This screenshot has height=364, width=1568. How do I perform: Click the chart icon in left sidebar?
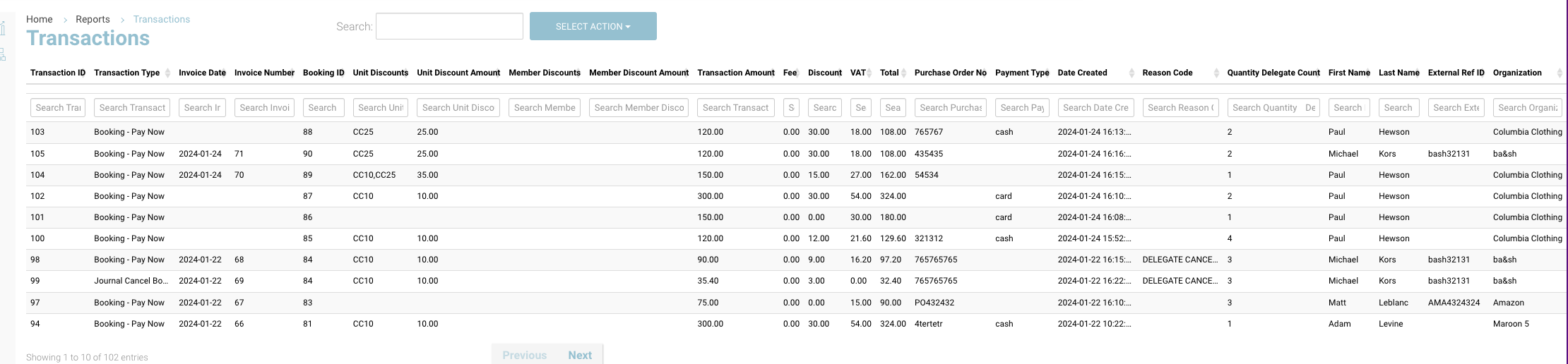pos(3,28)
